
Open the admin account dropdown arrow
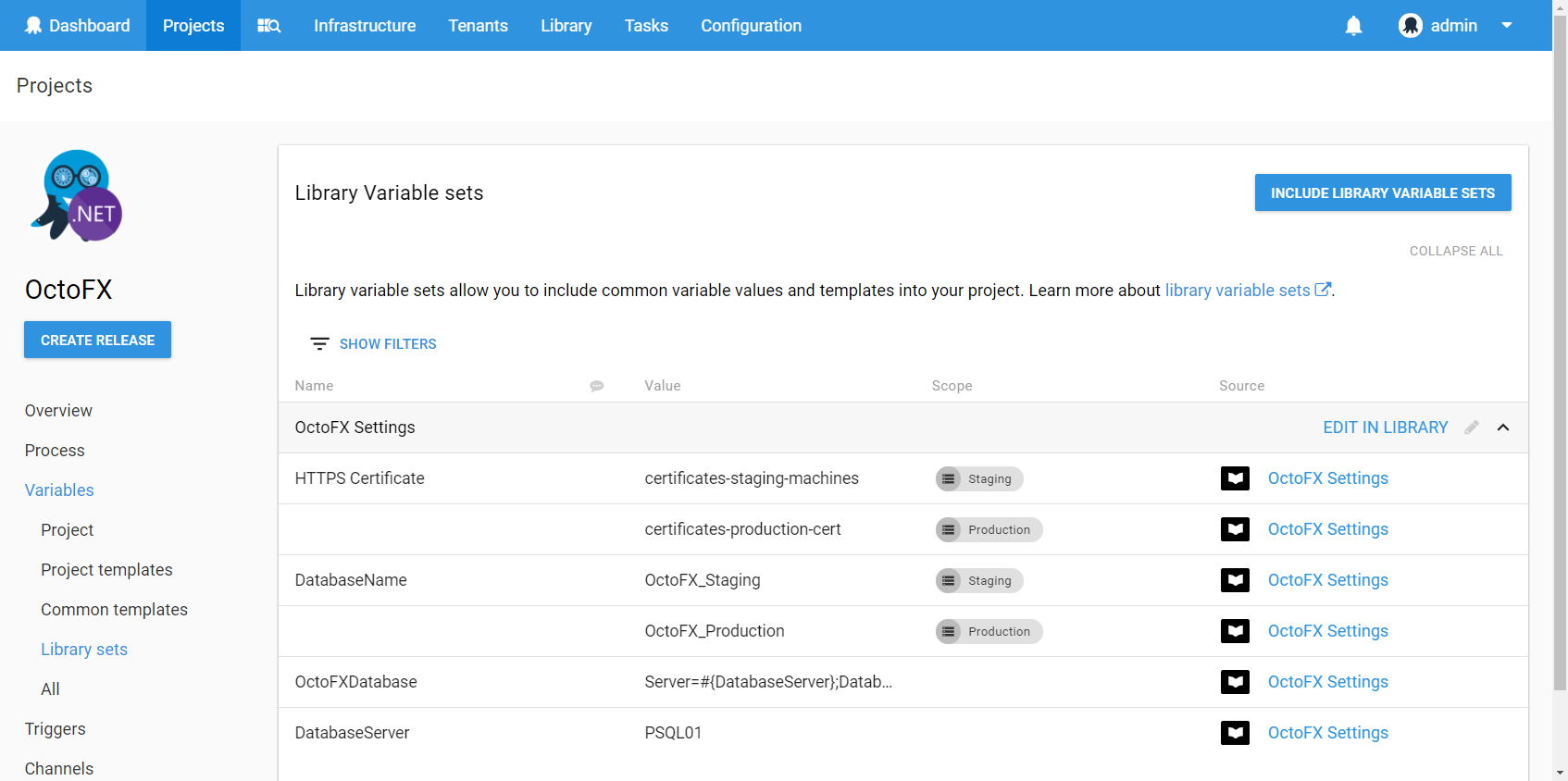(x=1507, y=26)
